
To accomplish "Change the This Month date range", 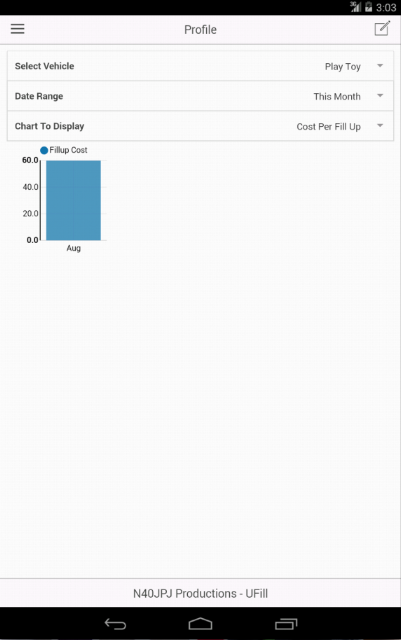I will click(x=337, y=97).
